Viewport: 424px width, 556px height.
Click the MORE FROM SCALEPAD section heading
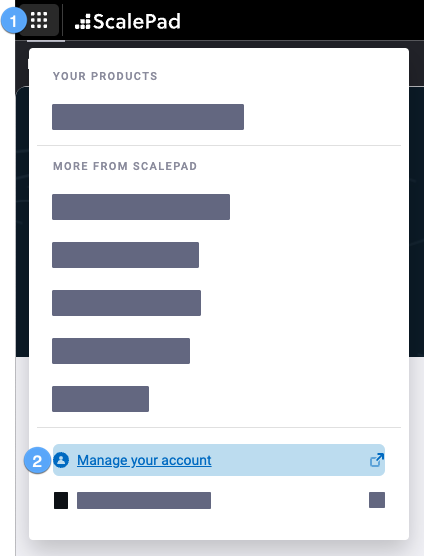(x=125, y=166)
